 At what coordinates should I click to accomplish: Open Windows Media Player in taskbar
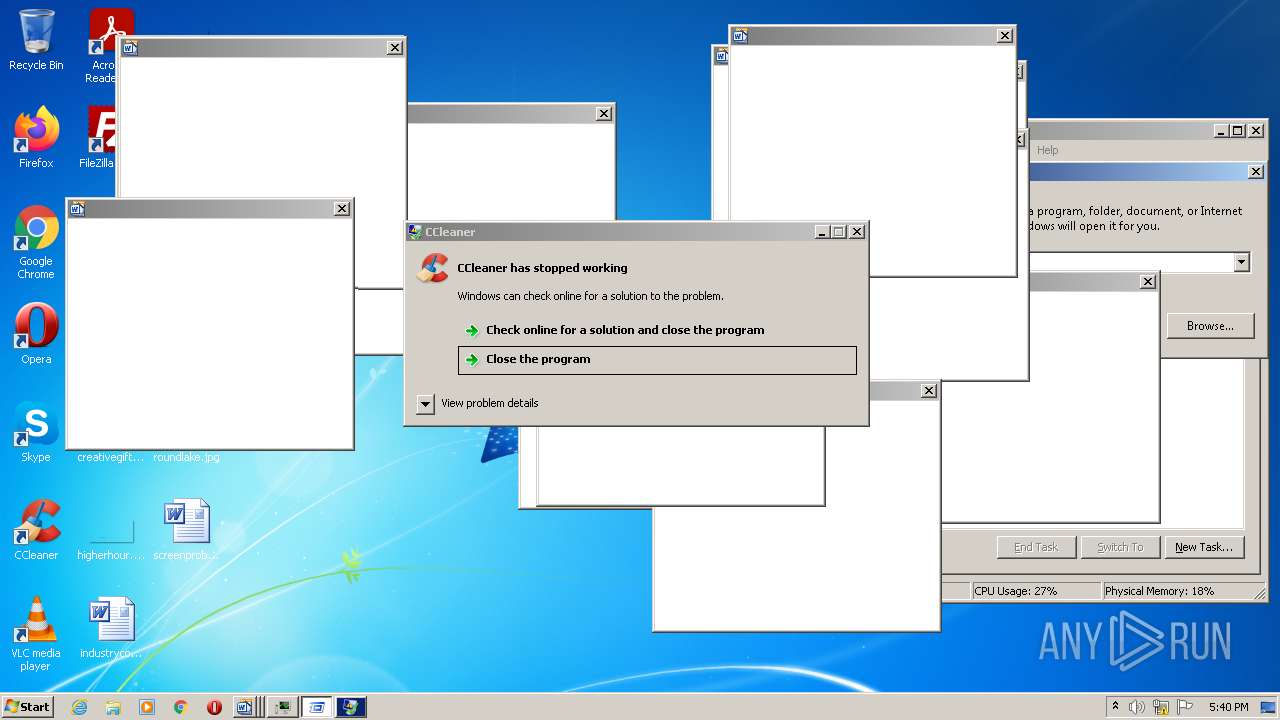(x=147, y=707)
